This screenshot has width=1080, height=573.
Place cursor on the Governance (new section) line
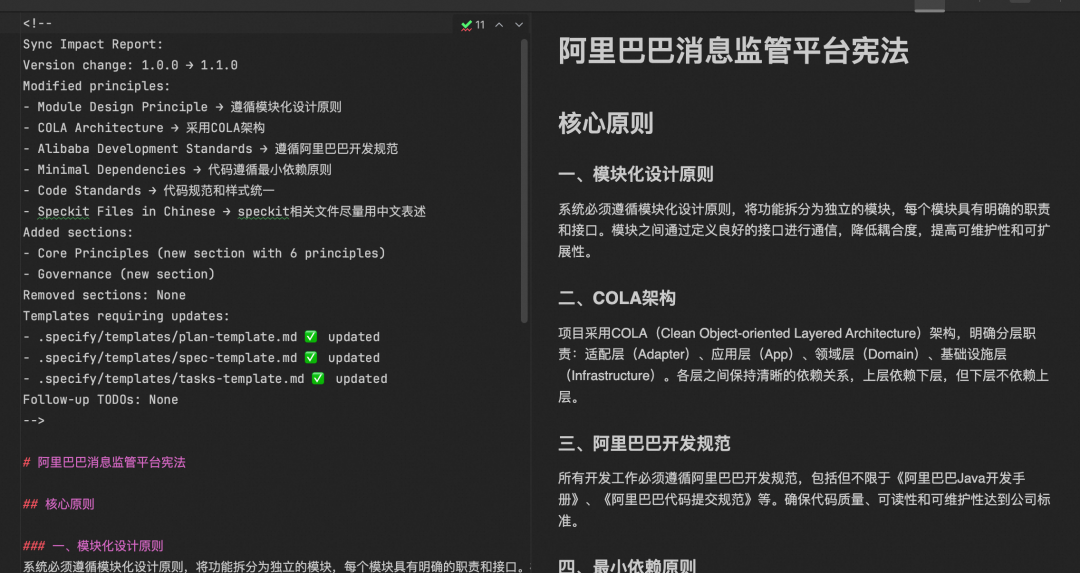[118, 274]
